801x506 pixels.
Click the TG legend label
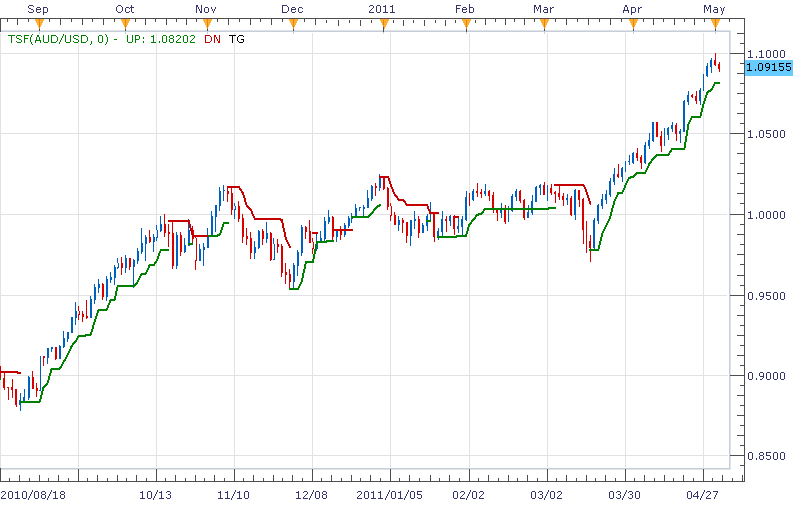pyautogui.click(x=237, y=39)
